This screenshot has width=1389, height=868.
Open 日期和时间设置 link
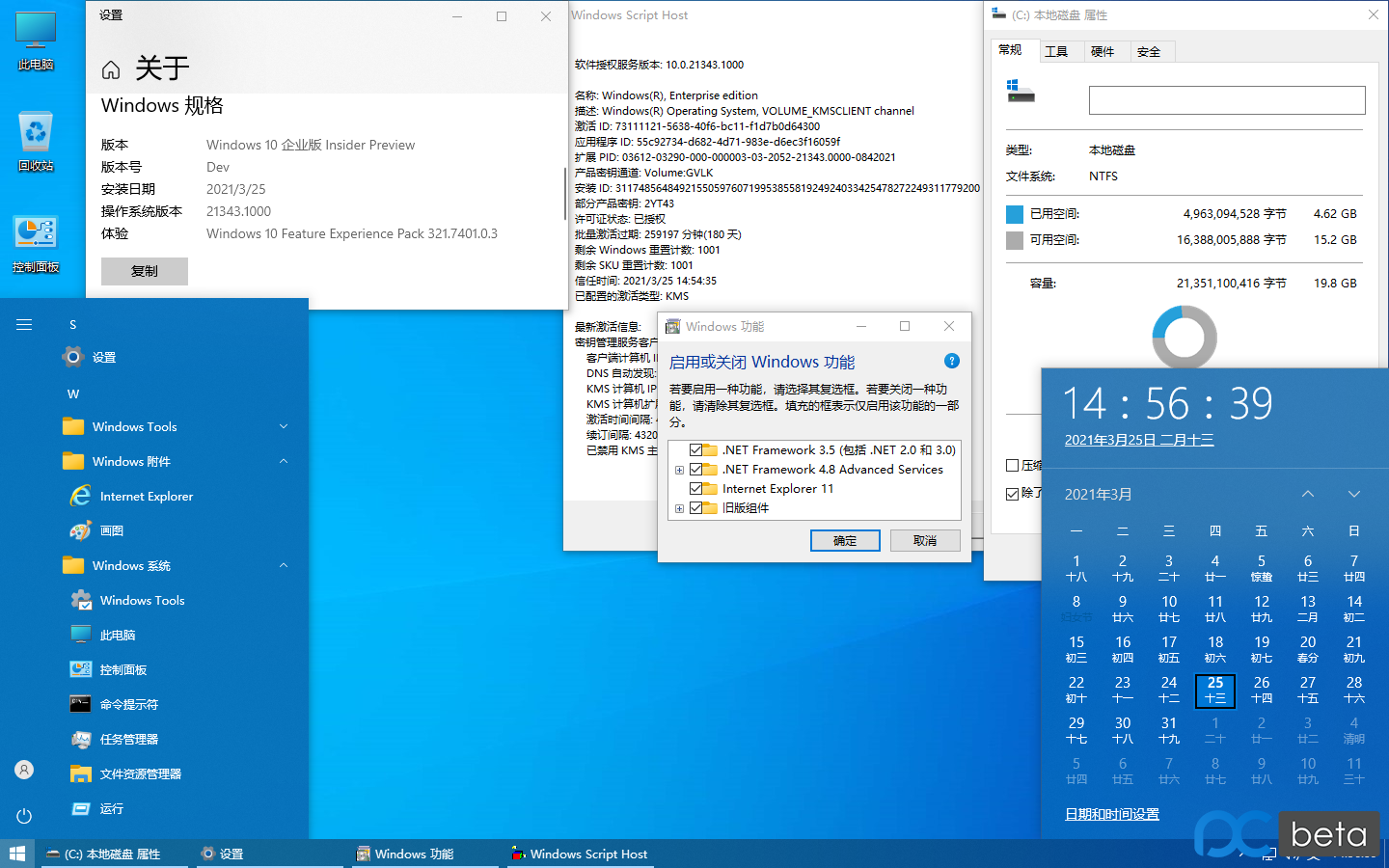tap(1111, 814)
